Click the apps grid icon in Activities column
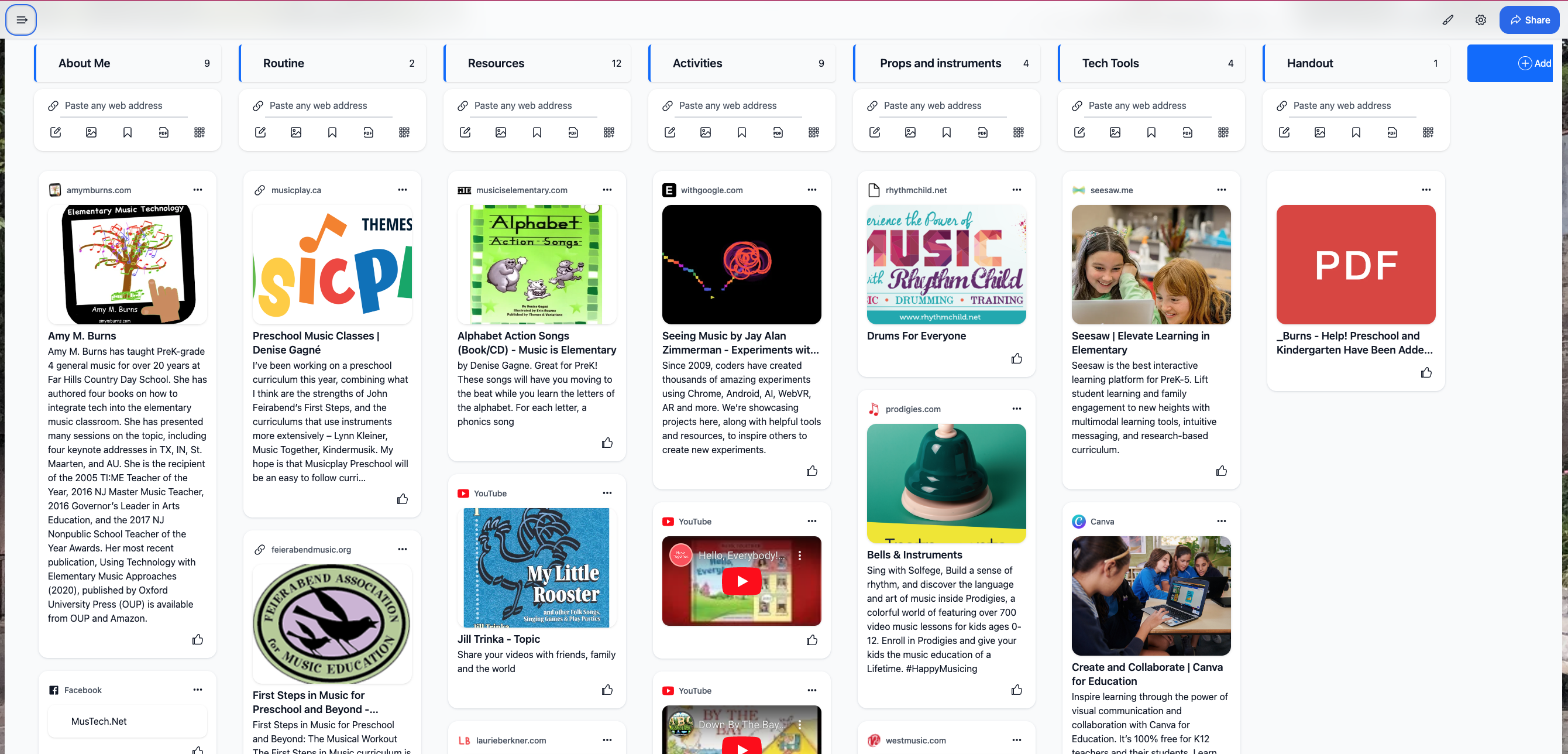Image resolution: width=1568 pixels, height=754 pixels. (x=814, y=132)
